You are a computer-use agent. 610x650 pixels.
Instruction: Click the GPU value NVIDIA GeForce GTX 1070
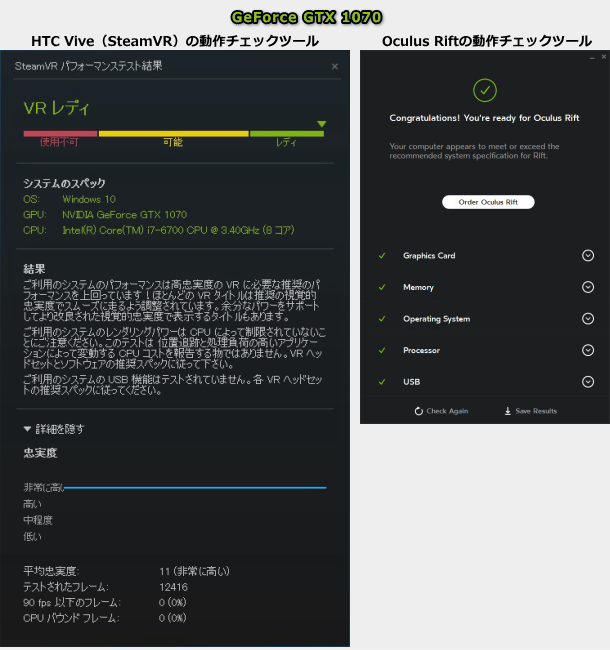click(125, 215)
